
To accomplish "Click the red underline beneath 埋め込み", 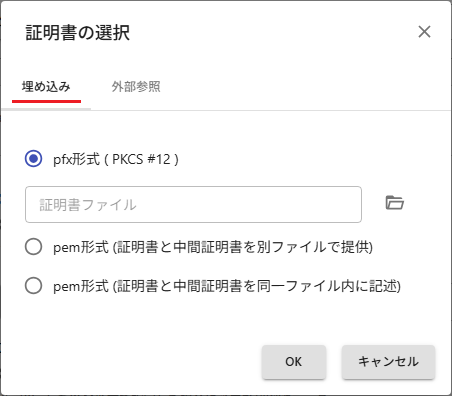I will pos(46,101).
